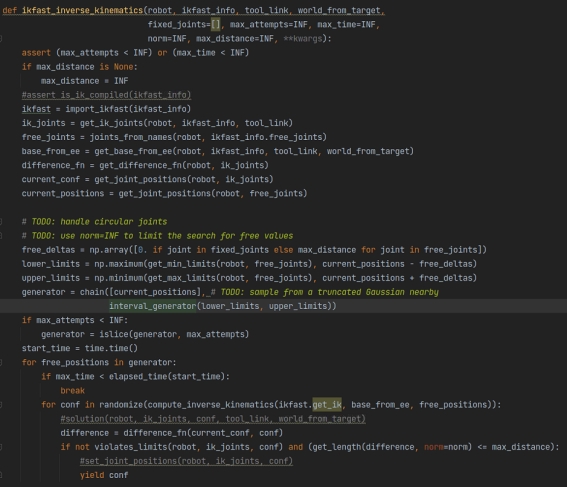Click the 'max_distance = INF' assignment line
This screenshot has height=488, width=567.
(85, 81)
